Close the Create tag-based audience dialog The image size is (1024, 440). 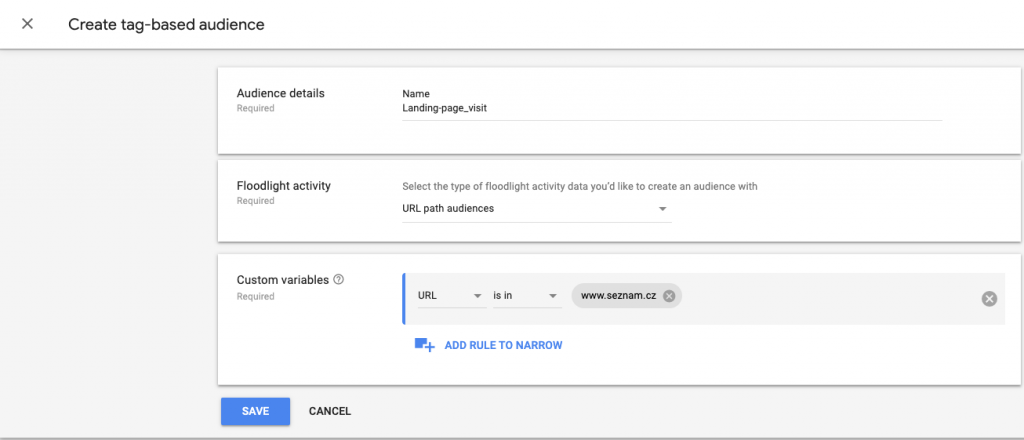click(27, 24)
